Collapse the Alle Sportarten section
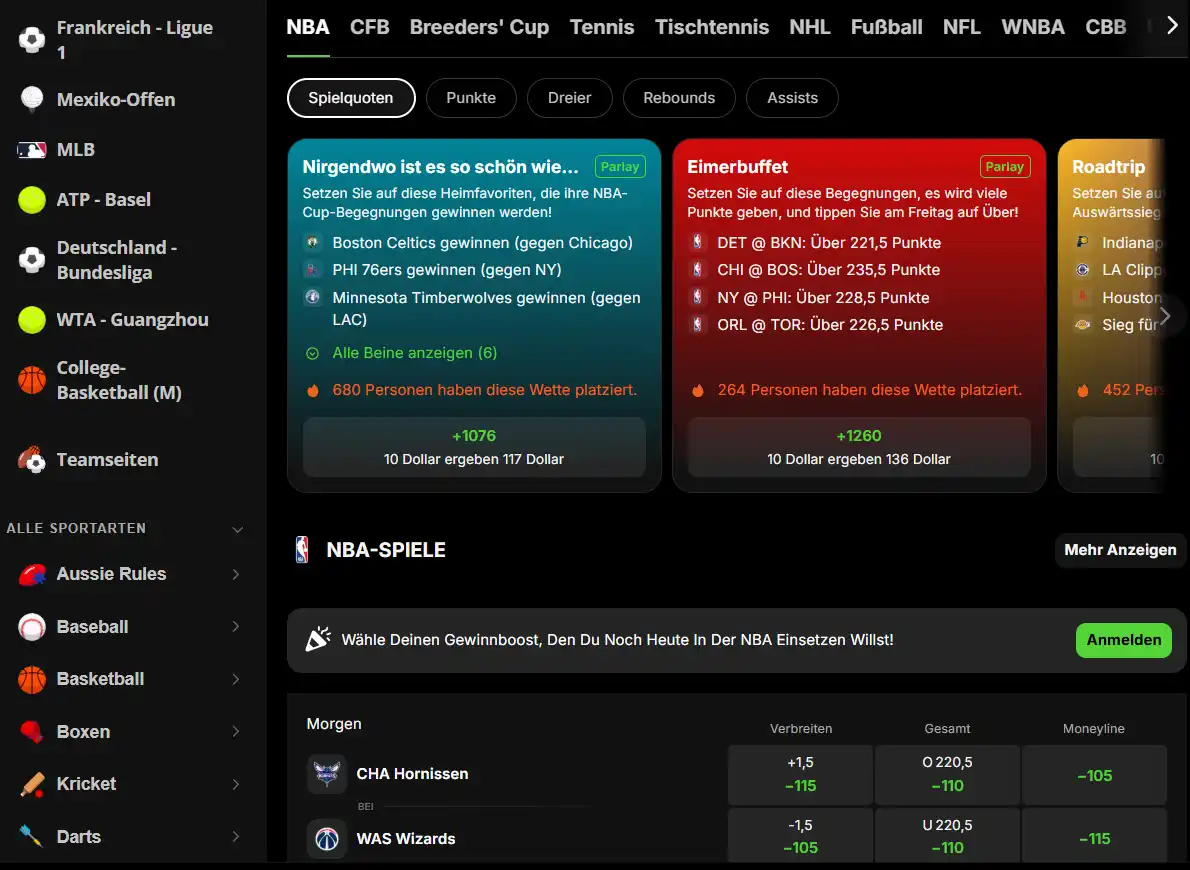 pyautogui.click(x=238, y=529)
